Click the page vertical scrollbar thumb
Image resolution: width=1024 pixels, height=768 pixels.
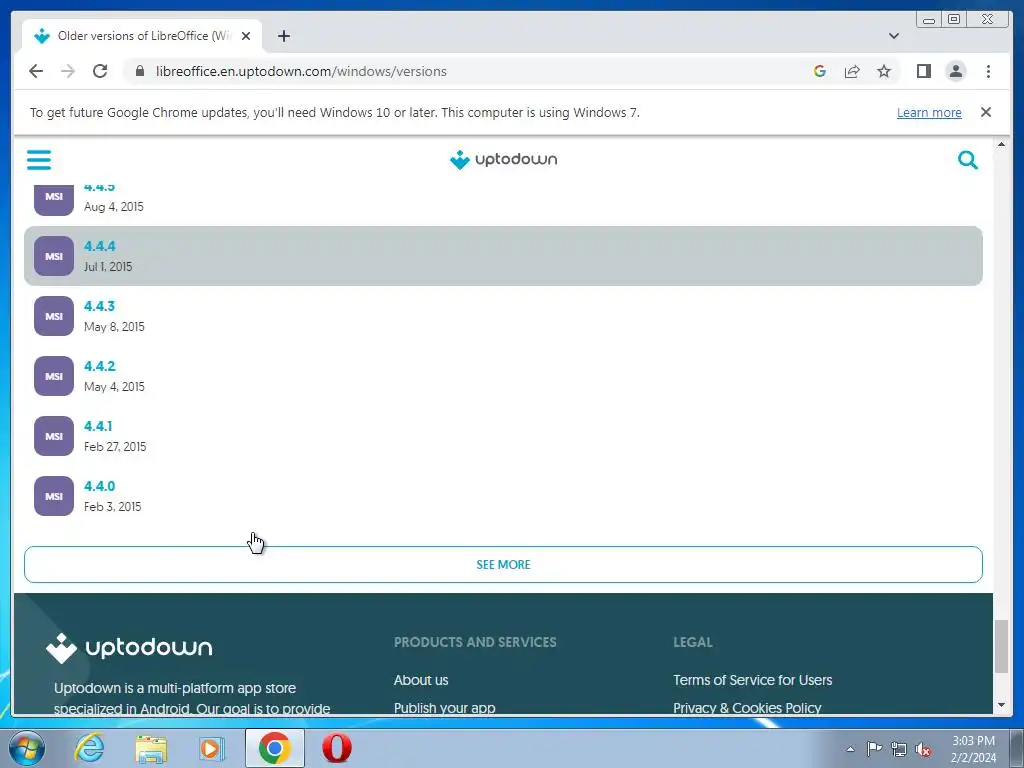(1001, 646)
